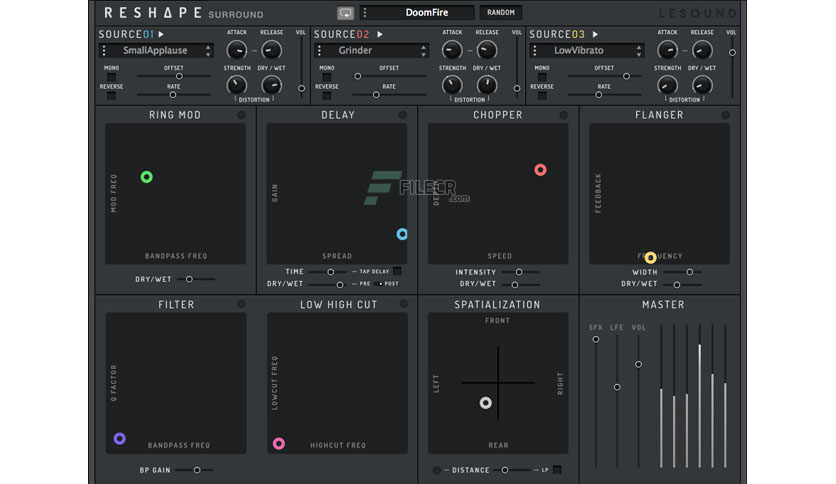Click the surround output icon beside DoomFire
The image size is (836, 484).
345,12
